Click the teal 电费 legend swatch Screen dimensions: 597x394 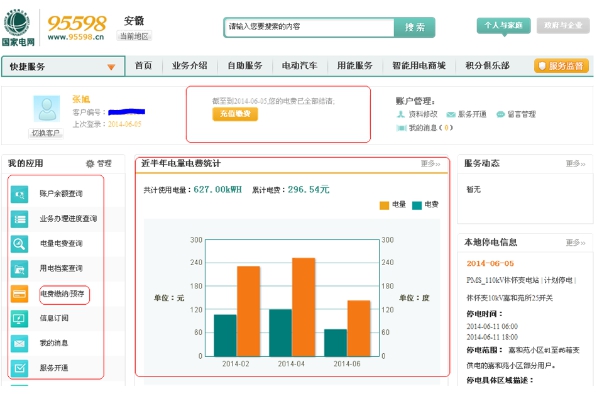(417, 206)
